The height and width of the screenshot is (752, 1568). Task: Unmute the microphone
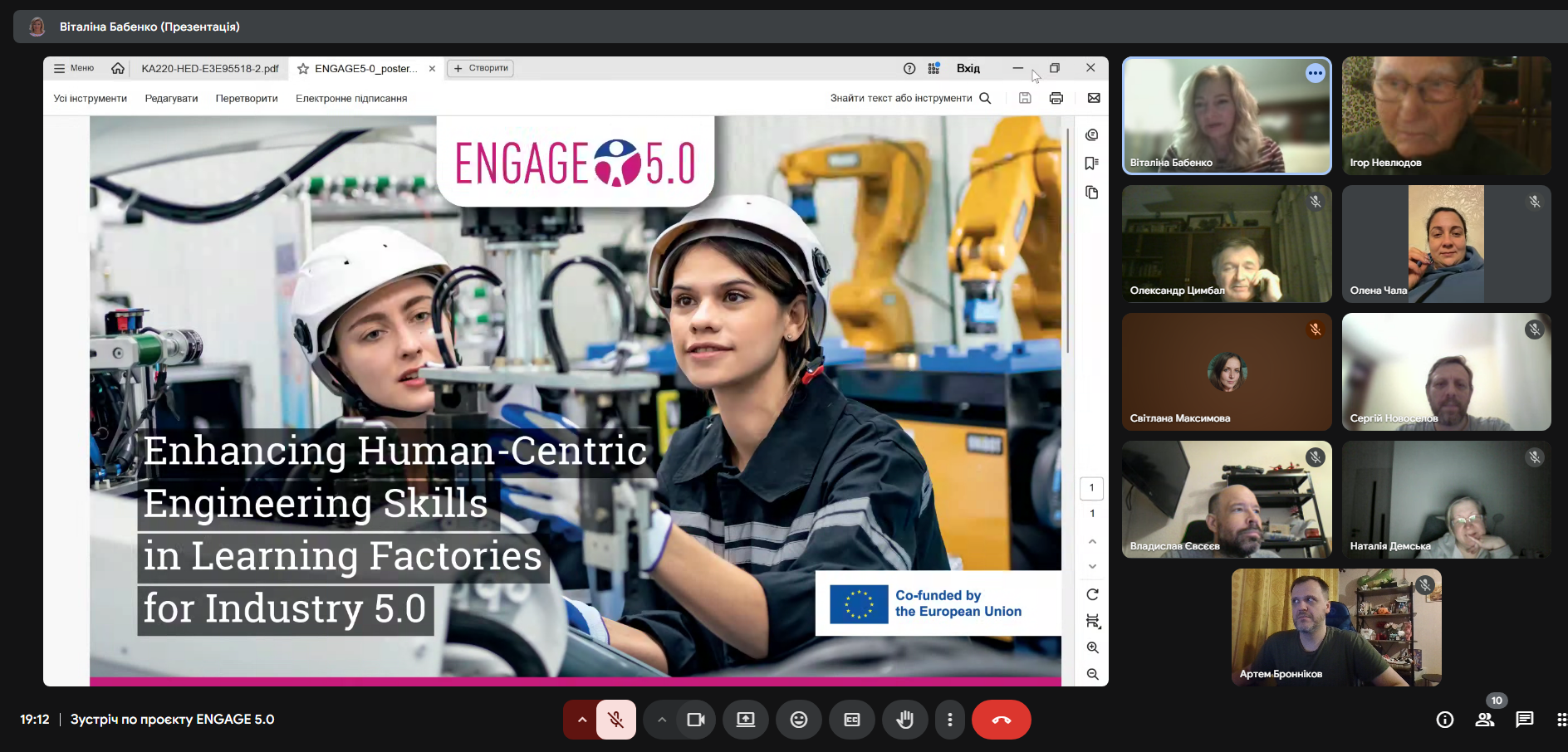(x=615, y=720)
